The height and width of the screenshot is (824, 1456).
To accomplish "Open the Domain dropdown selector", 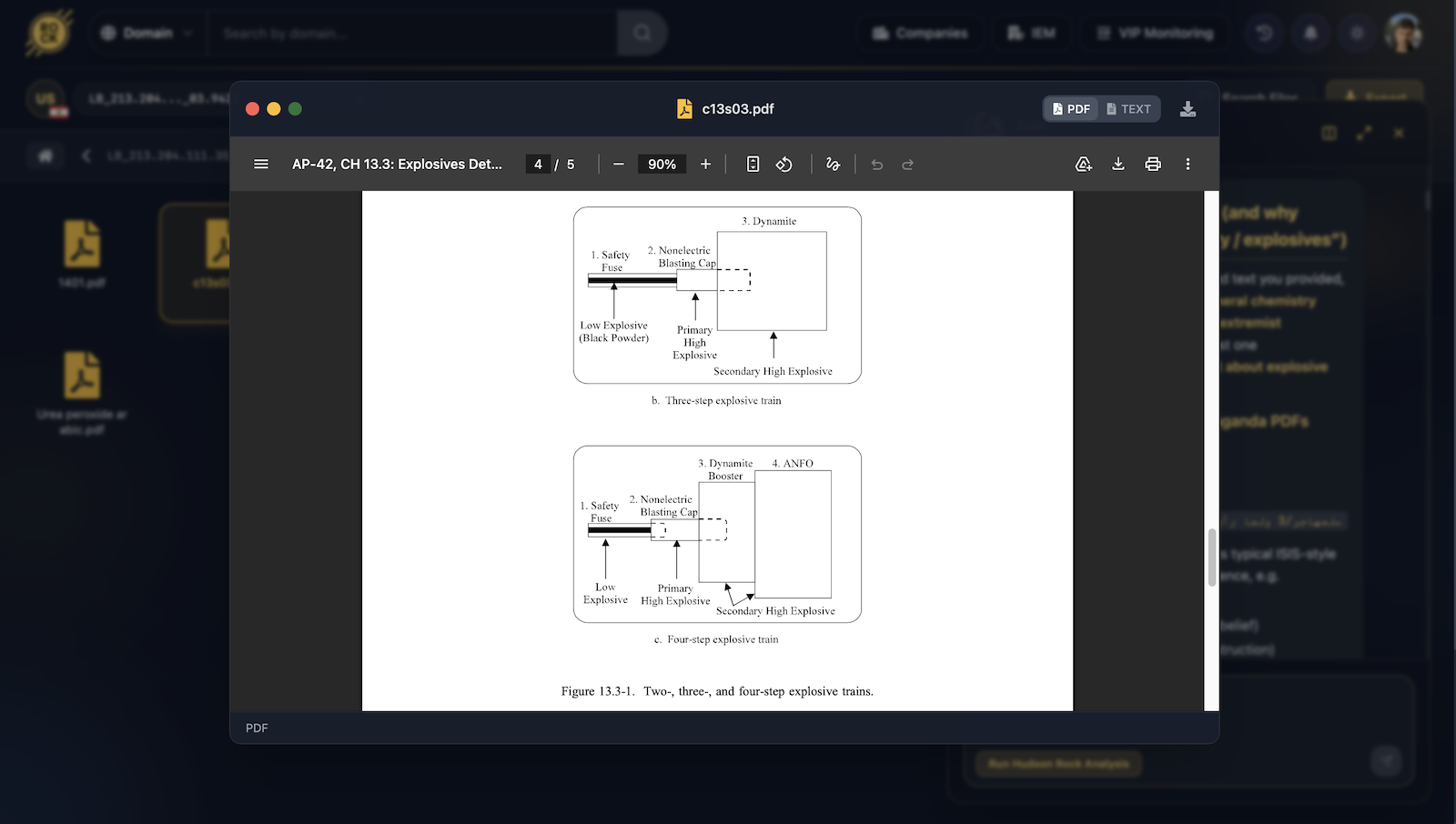I will [147, 34].
